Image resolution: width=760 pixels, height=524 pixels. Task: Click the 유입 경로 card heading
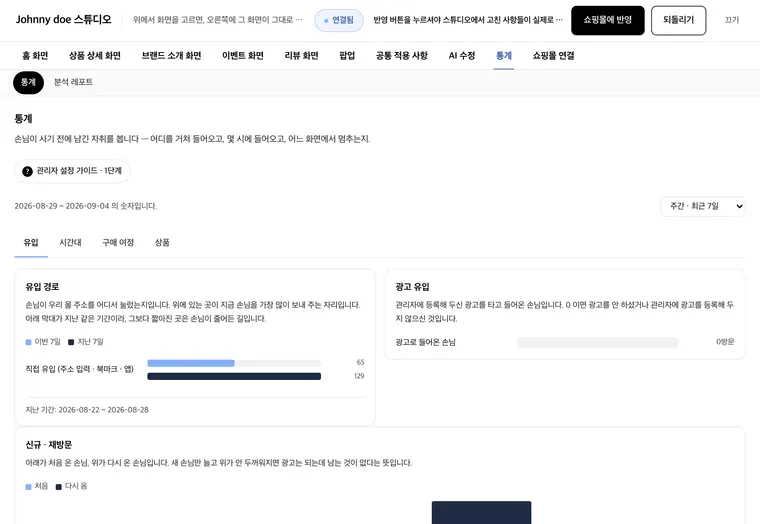click(x=43, y=287)
